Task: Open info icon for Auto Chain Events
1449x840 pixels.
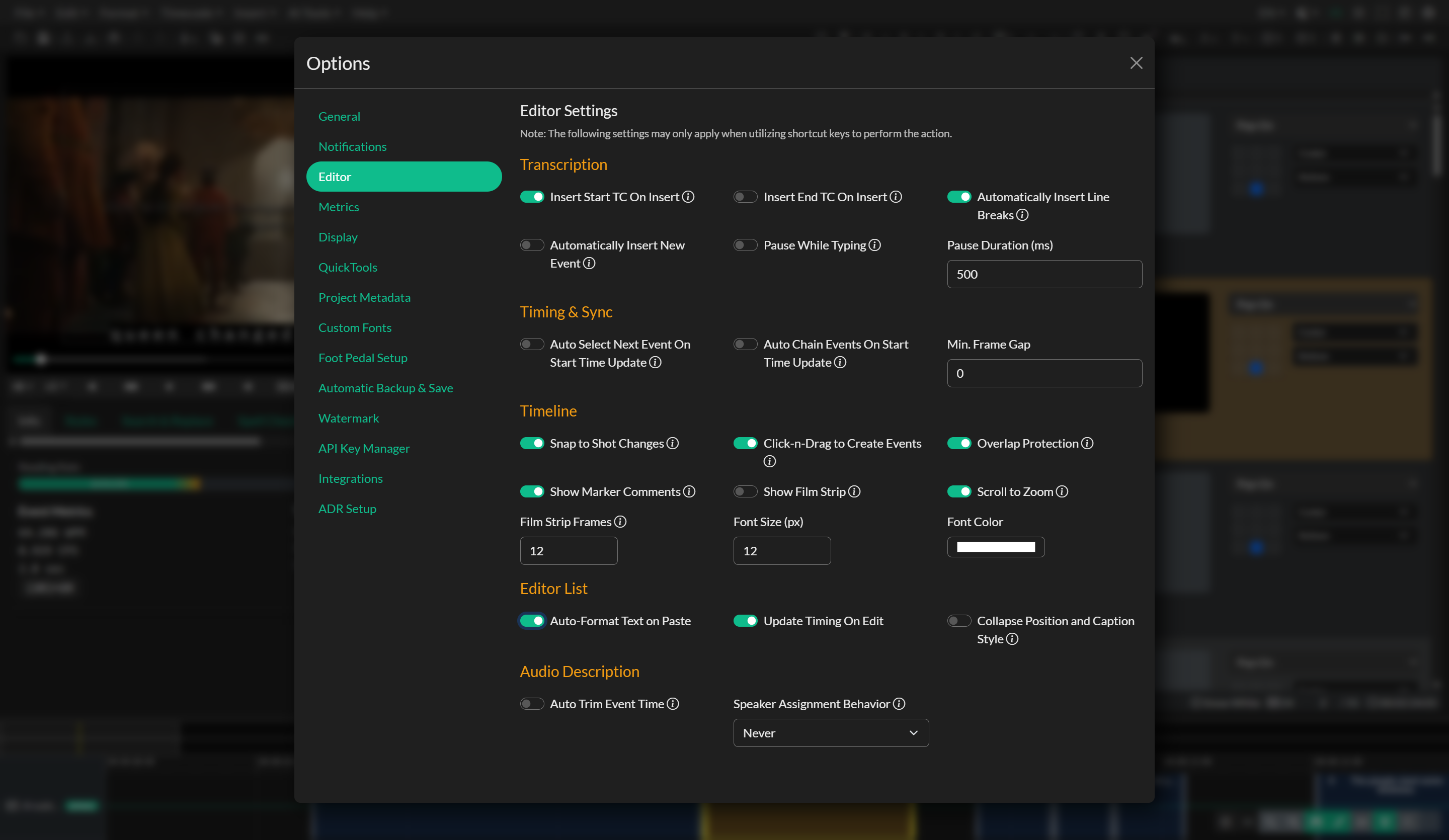Action: pos(840,362)
